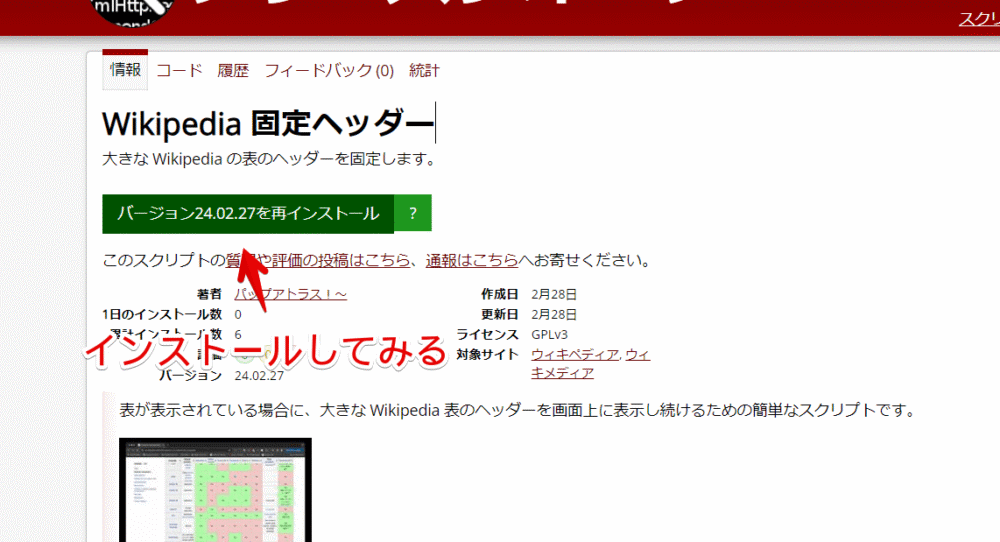Open the author profile link beside 著者

[x=290, y=294]
